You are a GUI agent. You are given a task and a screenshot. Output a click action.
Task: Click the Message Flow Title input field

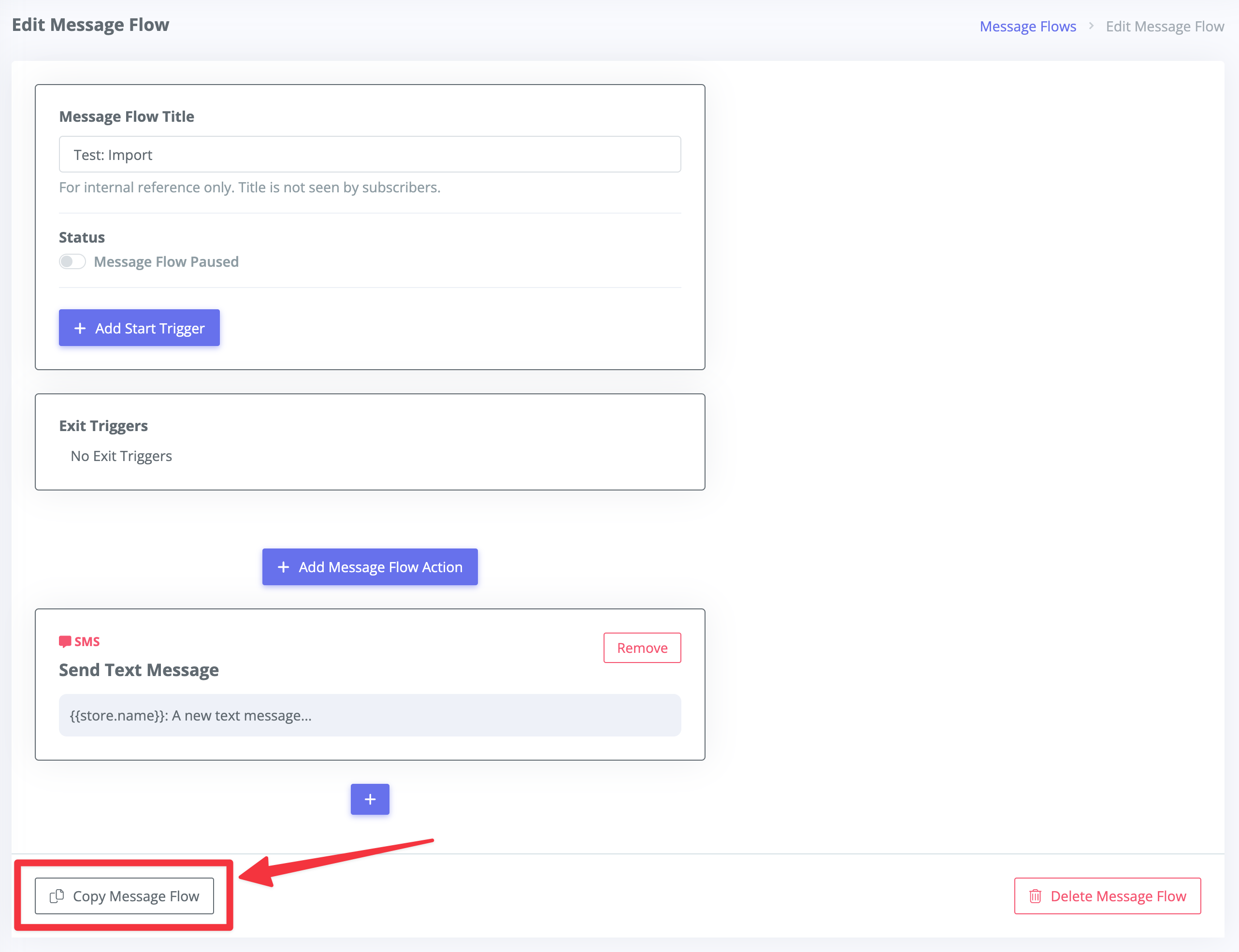coord(369,154)
